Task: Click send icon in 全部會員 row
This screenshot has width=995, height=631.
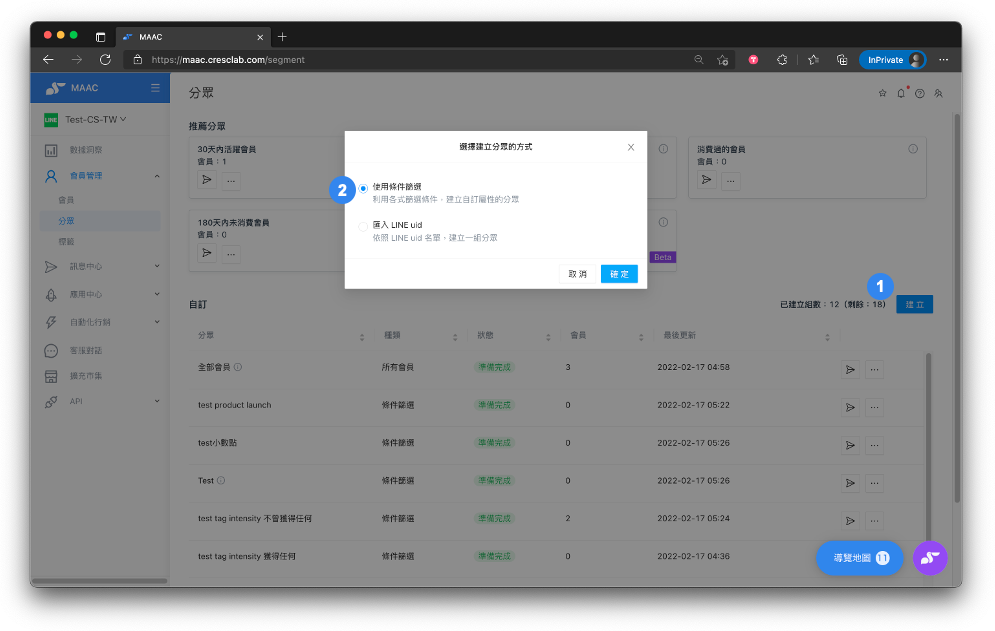Action: (x=850, y=369)
